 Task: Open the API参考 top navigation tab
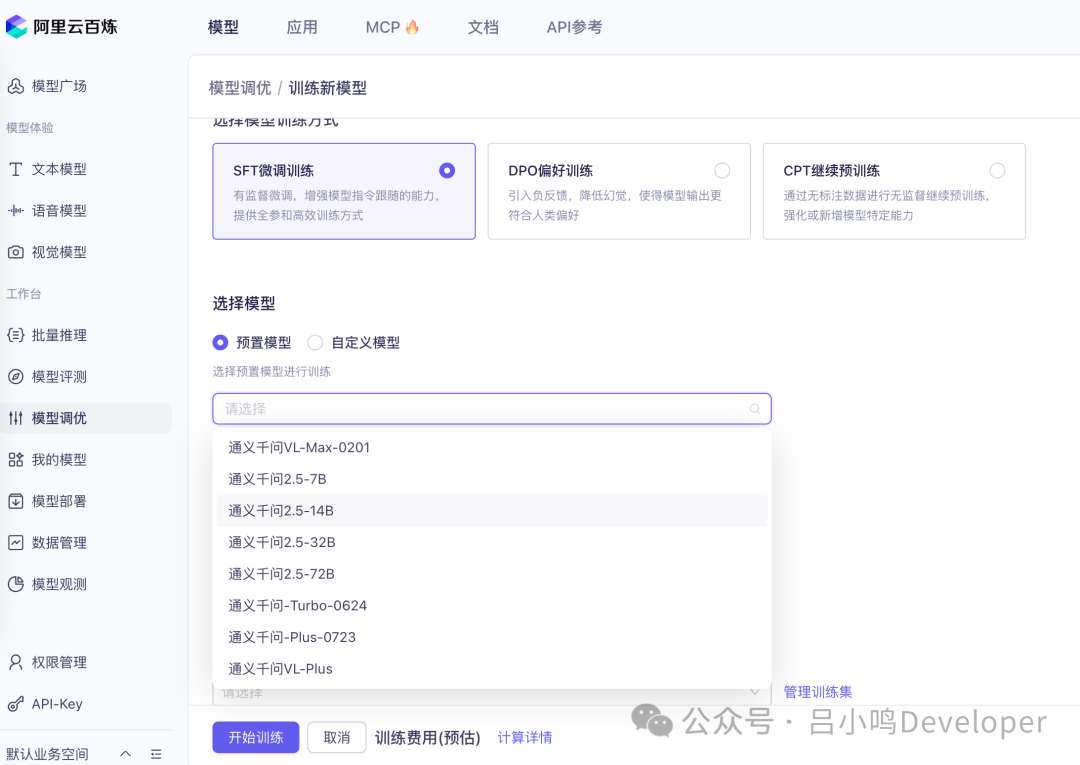pos(574,28)
